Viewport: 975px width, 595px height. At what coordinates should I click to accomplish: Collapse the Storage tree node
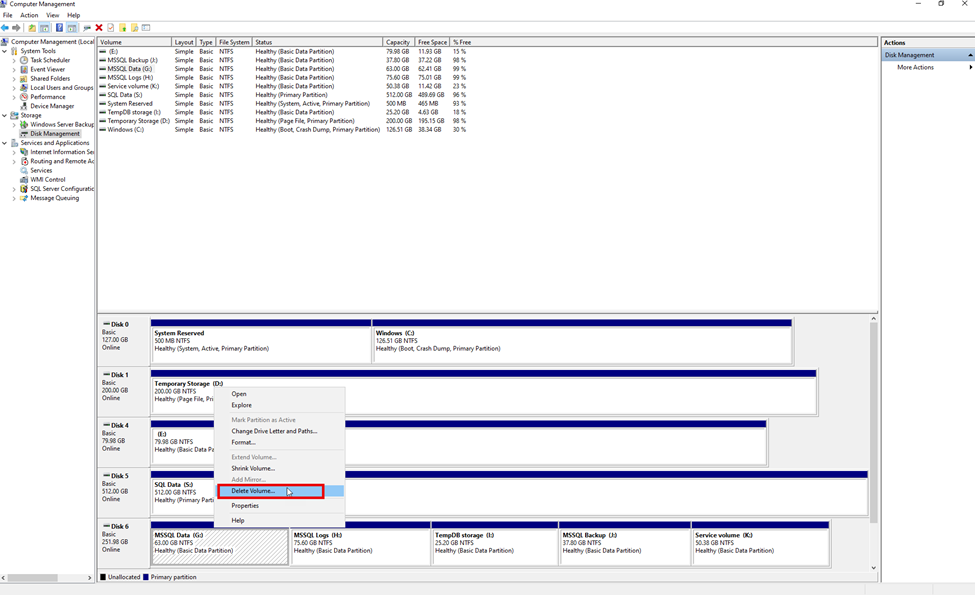click(x=4, y=116)
